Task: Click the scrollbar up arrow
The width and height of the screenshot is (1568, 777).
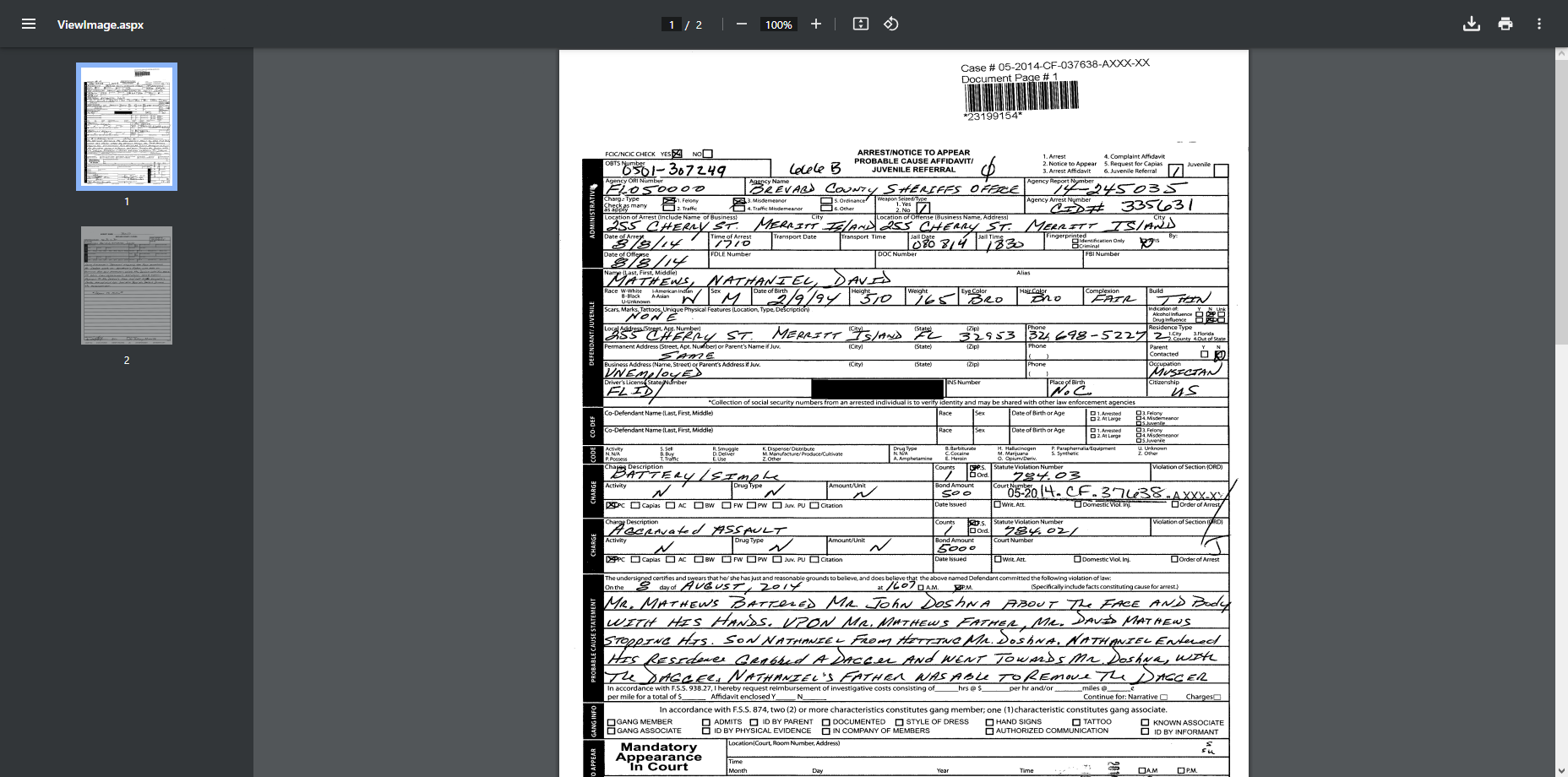Action: point(1561,55)
